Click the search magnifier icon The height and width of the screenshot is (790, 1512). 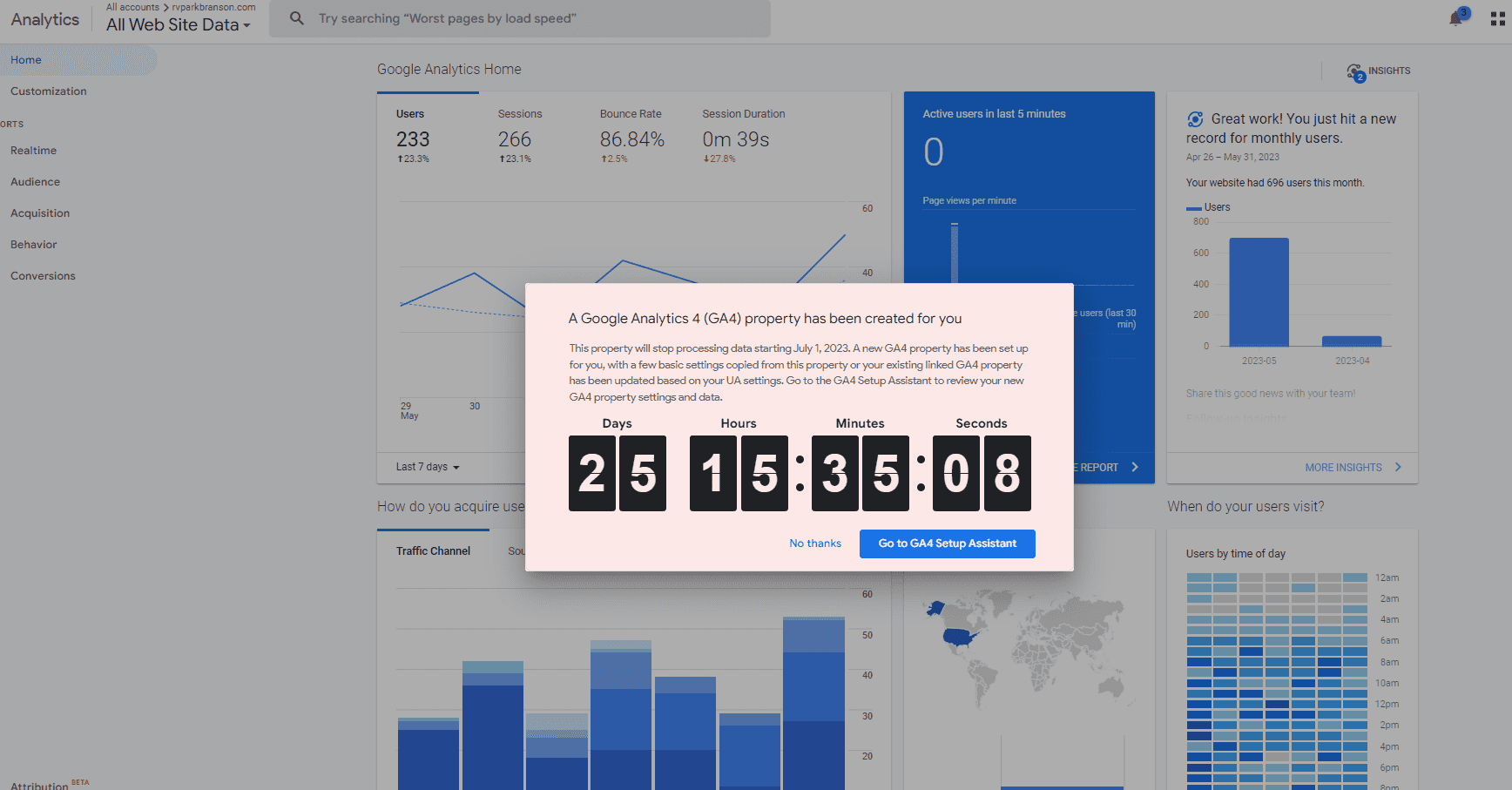tap(296, 17)
